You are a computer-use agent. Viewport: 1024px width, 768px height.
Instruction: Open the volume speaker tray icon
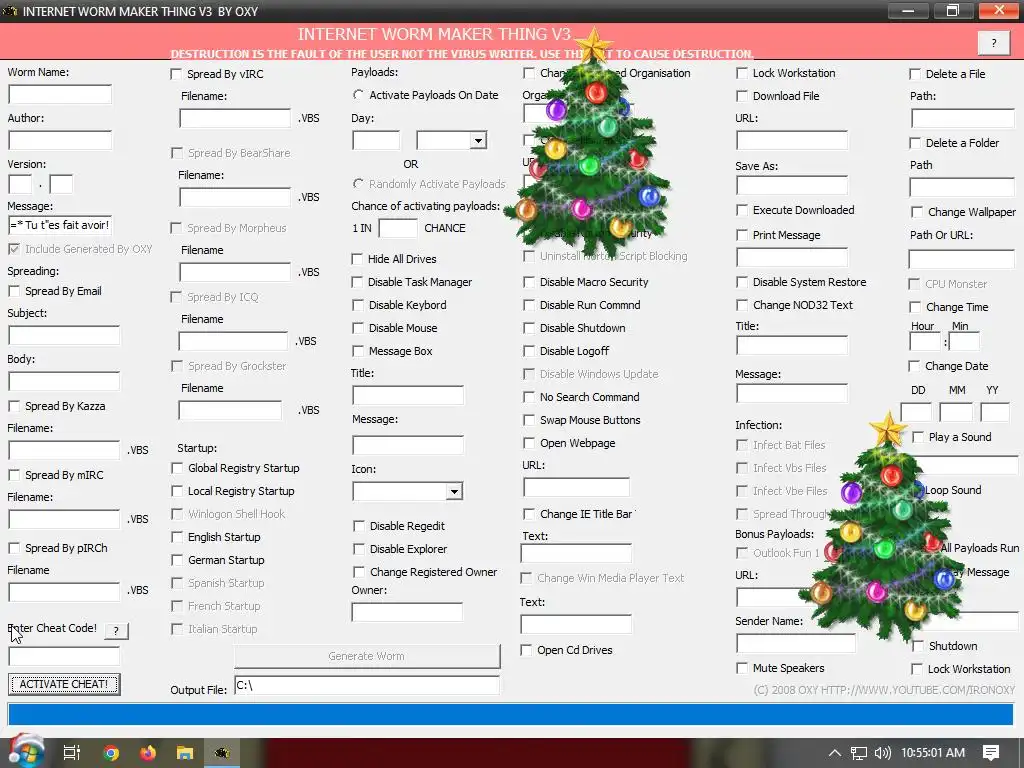tap(882, 753)
